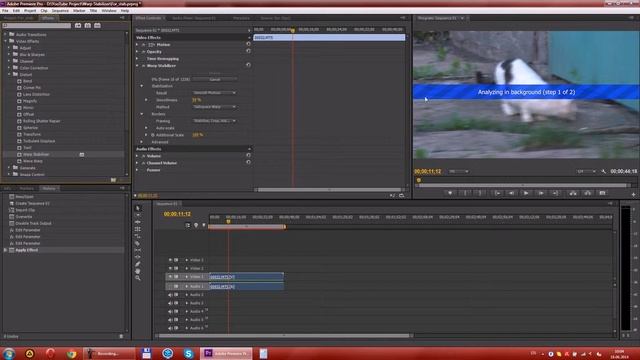640x360 pixels.
Task: Select Apply Effect in History panel
Action: pyautogui.click(x=27, y=250)
